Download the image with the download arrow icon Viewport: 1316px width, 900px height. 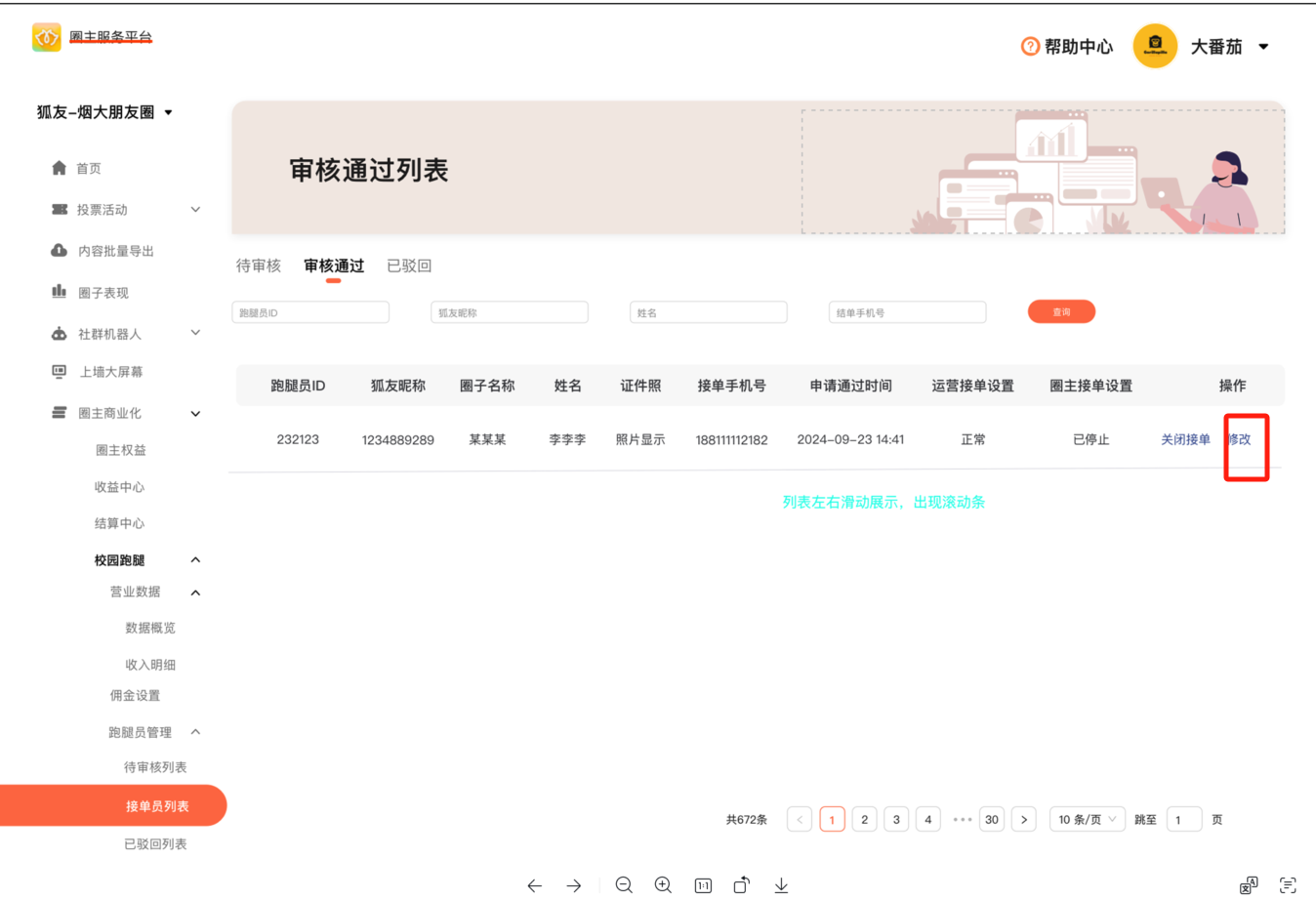pos(781,884)
